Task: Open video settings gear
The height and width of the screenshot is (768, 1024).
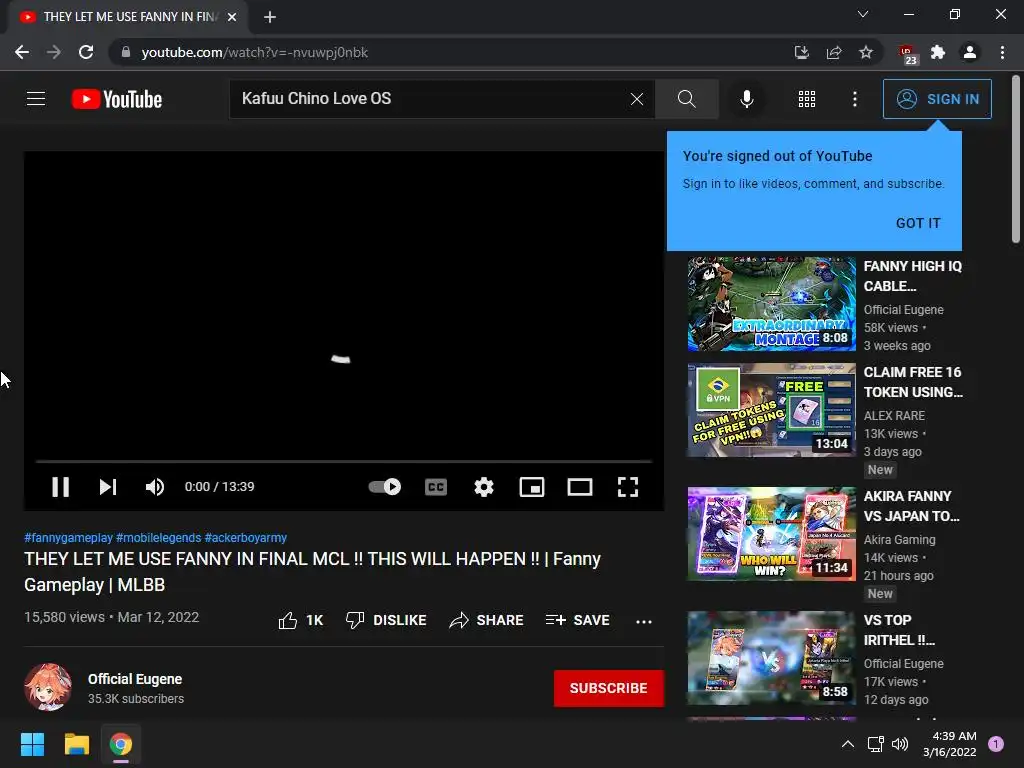Action: tap(484, 487)
